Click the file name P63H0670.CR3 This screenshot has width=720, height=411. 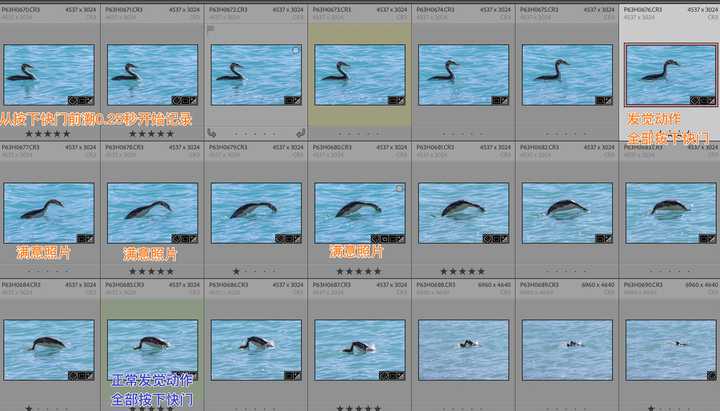(21, 10)
